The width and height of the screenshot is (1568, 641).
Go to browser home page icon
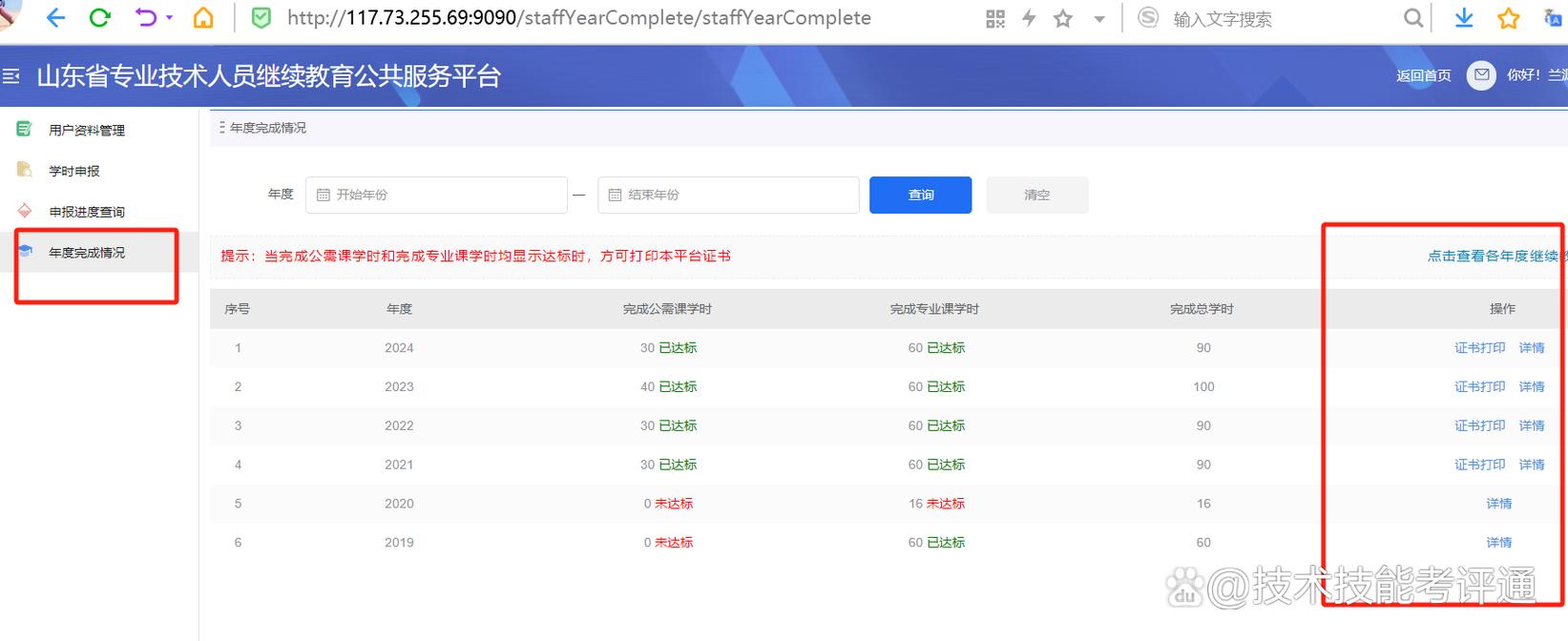203,18
